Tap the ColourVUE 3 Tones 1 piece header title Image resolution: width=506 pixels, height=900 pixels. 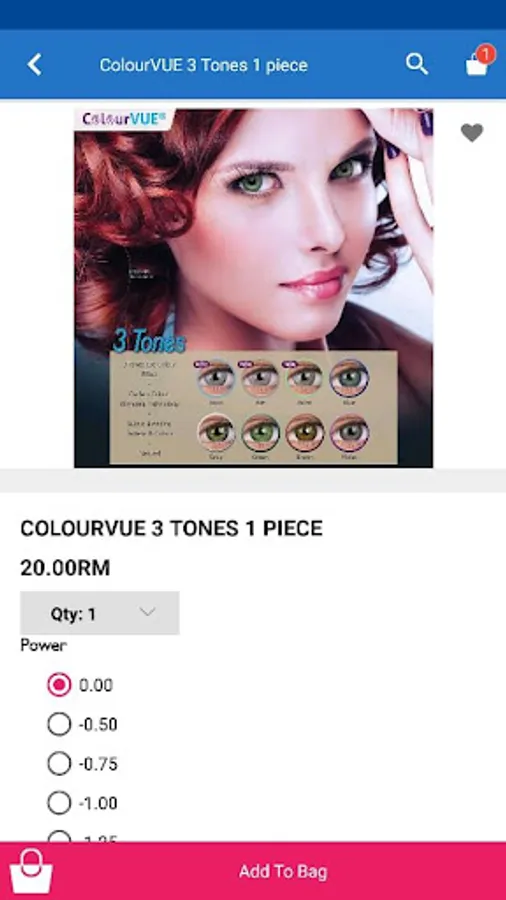pos(204,65)
